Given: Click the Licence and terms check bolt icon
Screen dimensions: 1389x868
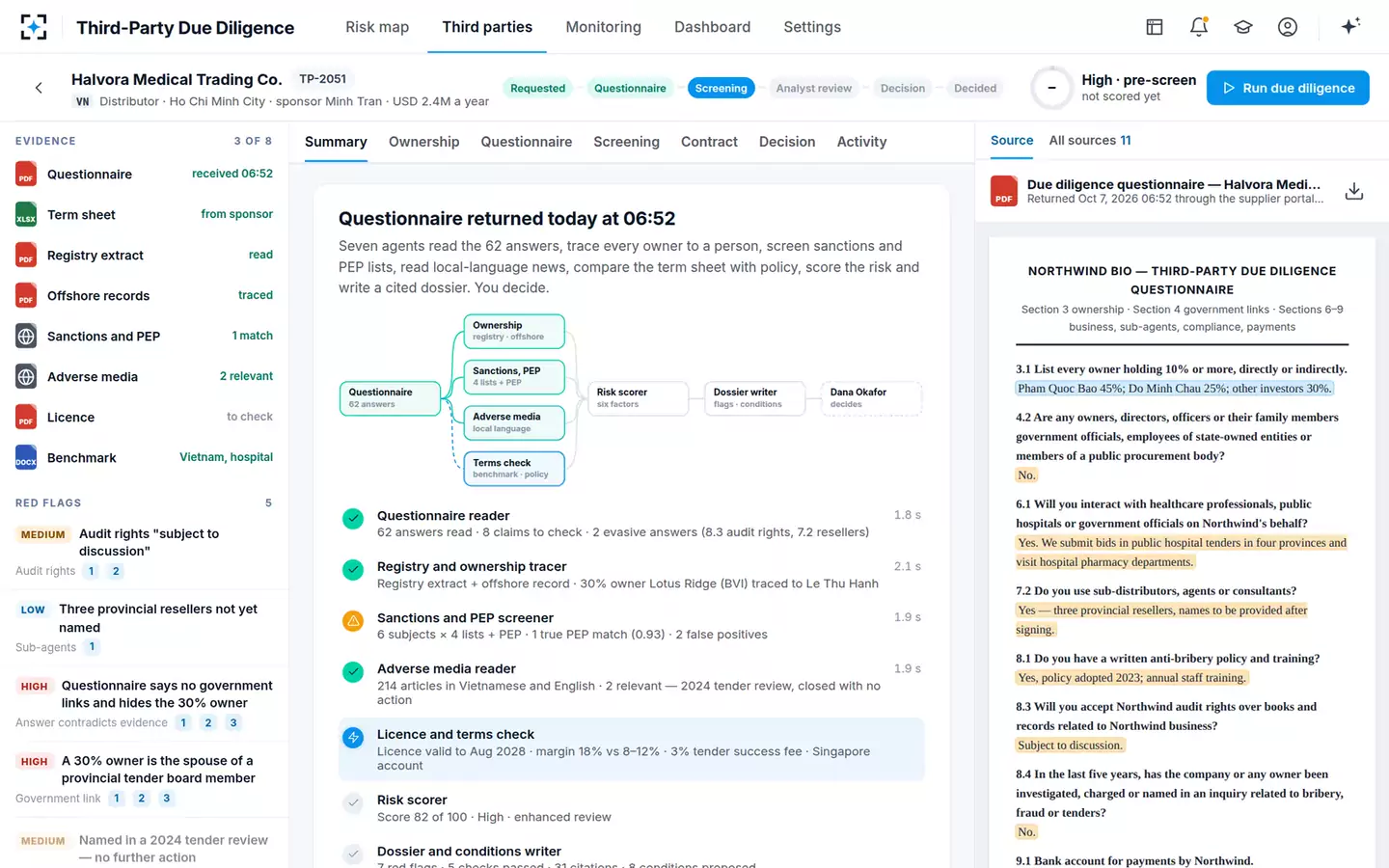Looking at the screenshot, I should (x=353, y=738).
